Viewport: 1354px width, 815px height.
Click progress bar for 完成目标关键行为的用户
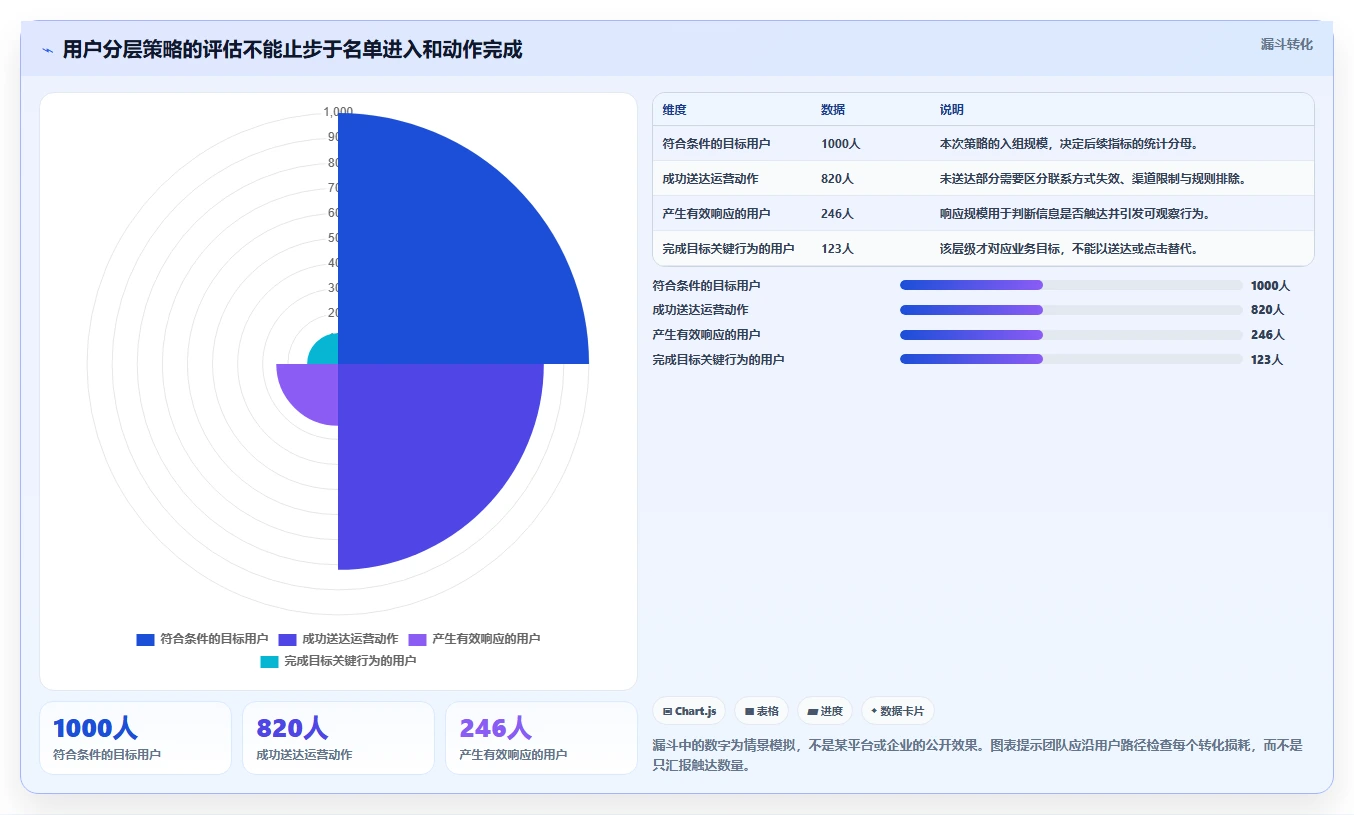click(x=1071, y=359)
